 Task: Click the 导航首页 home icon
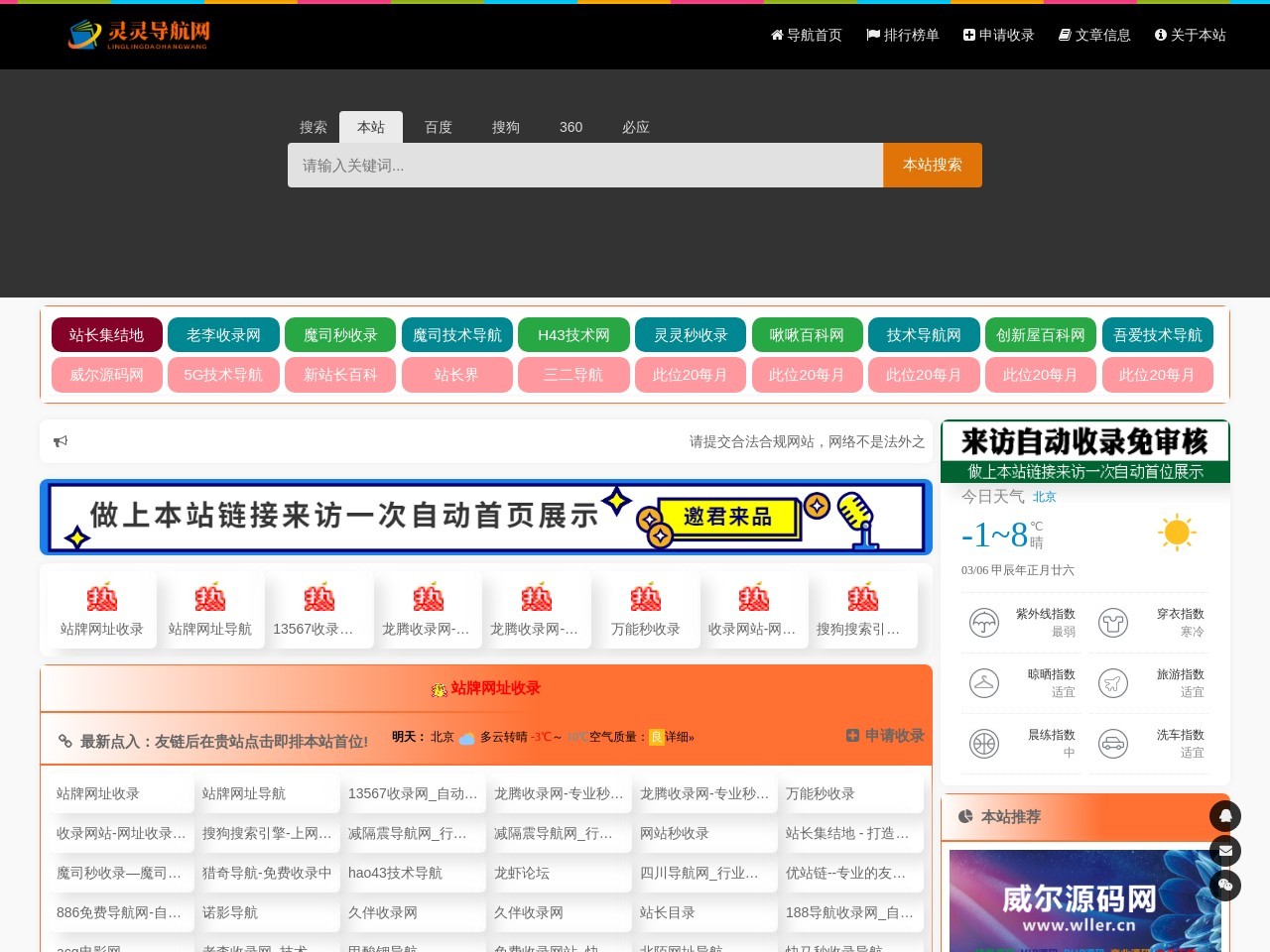(x=775, y=35)
